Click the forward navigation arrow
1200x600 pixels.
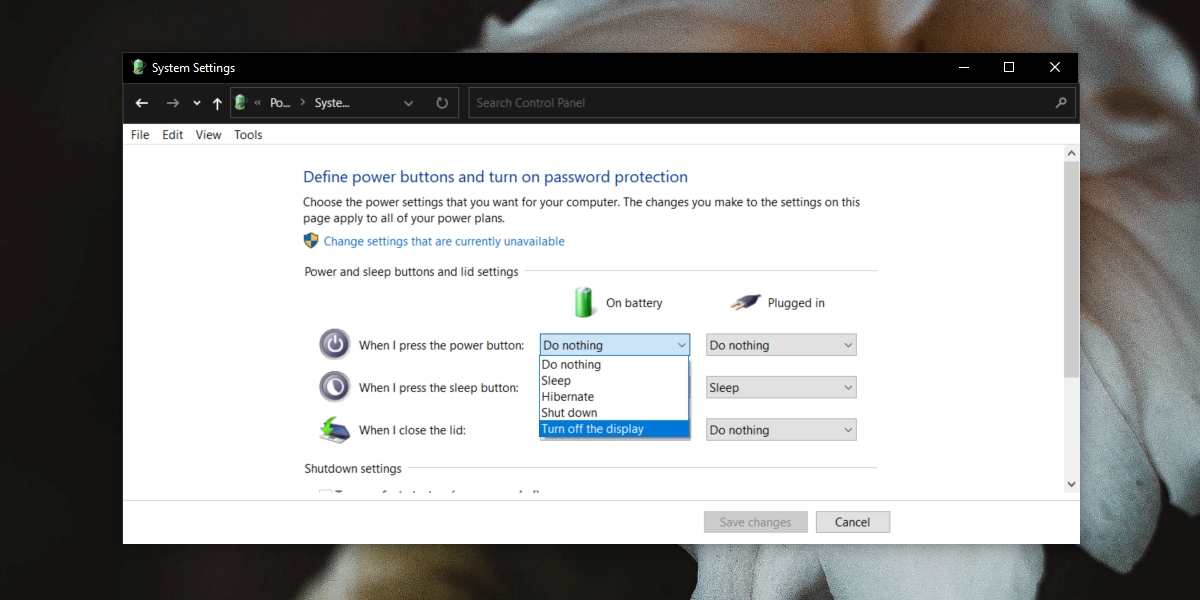pyautogui.click(x=173, y=103)
